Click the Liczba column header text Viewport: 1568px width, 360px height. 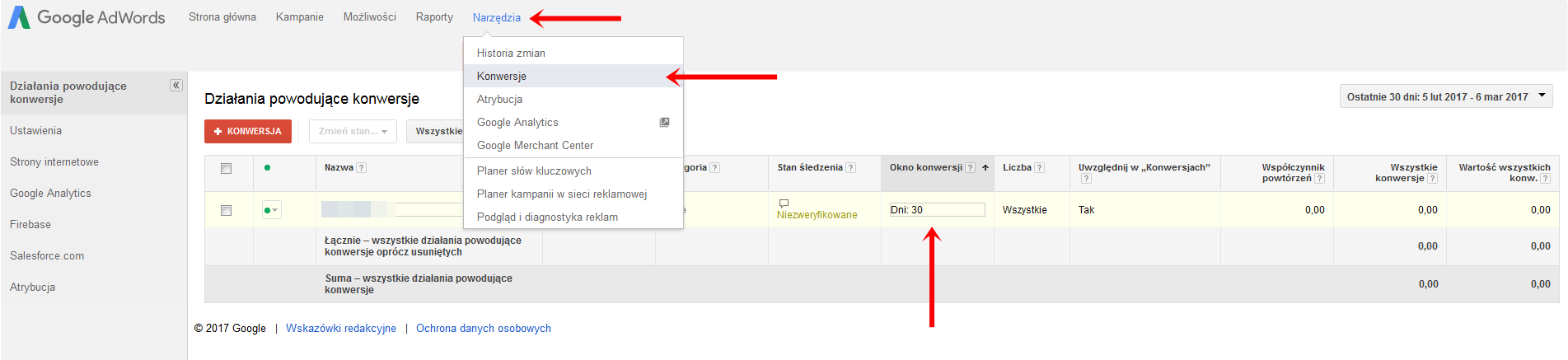click(1017, 167)
